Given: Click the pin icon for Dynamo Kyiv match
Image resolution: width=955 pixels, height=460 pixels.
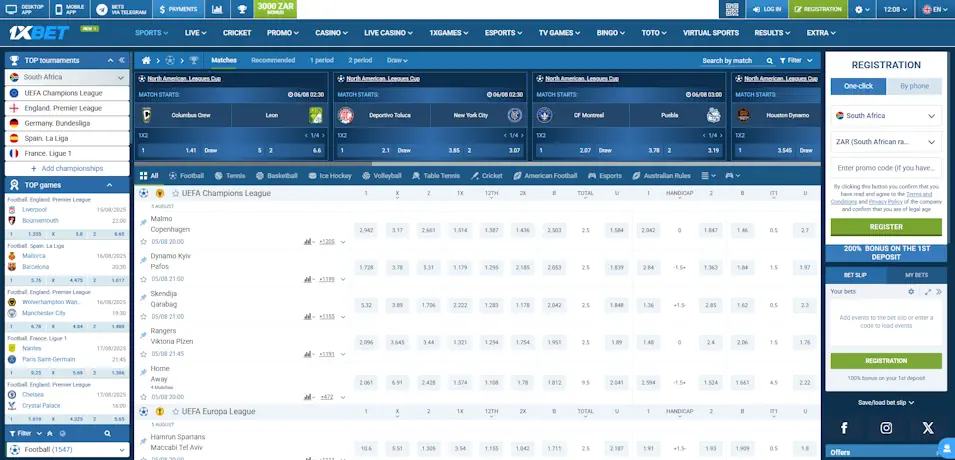Looking at the screenshot, I should pyautogui.click(x=144, y=260).
